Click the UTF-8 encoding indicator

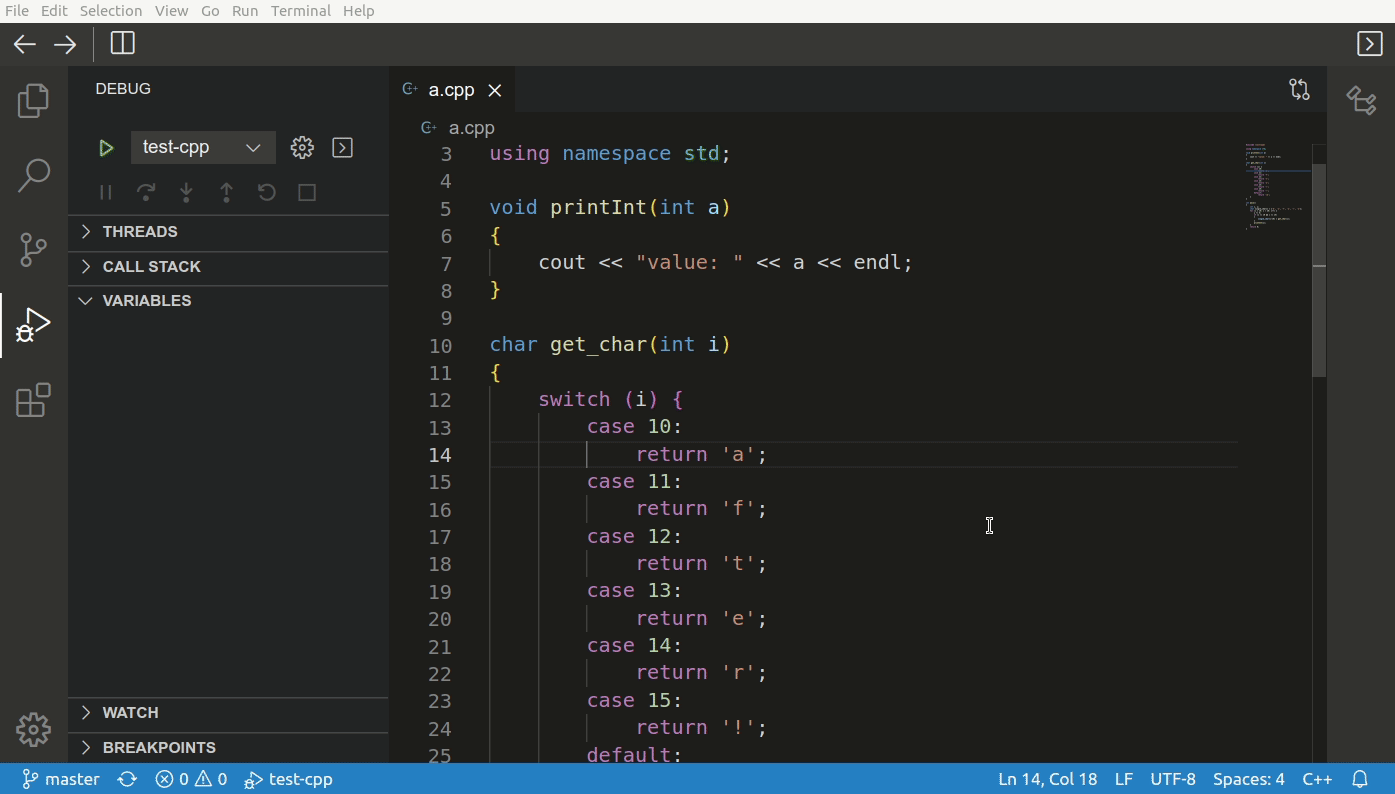[1173, 779]
